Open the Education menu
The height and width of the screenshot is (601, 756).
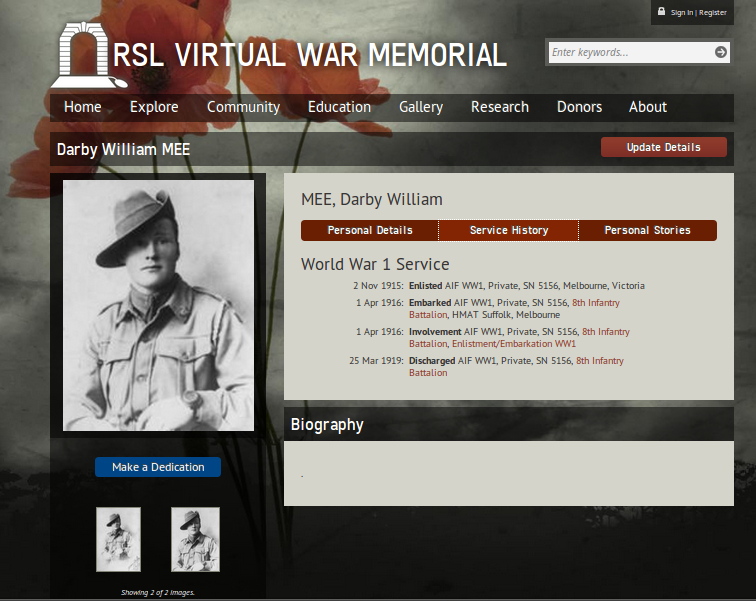click(x=339, y=107)
